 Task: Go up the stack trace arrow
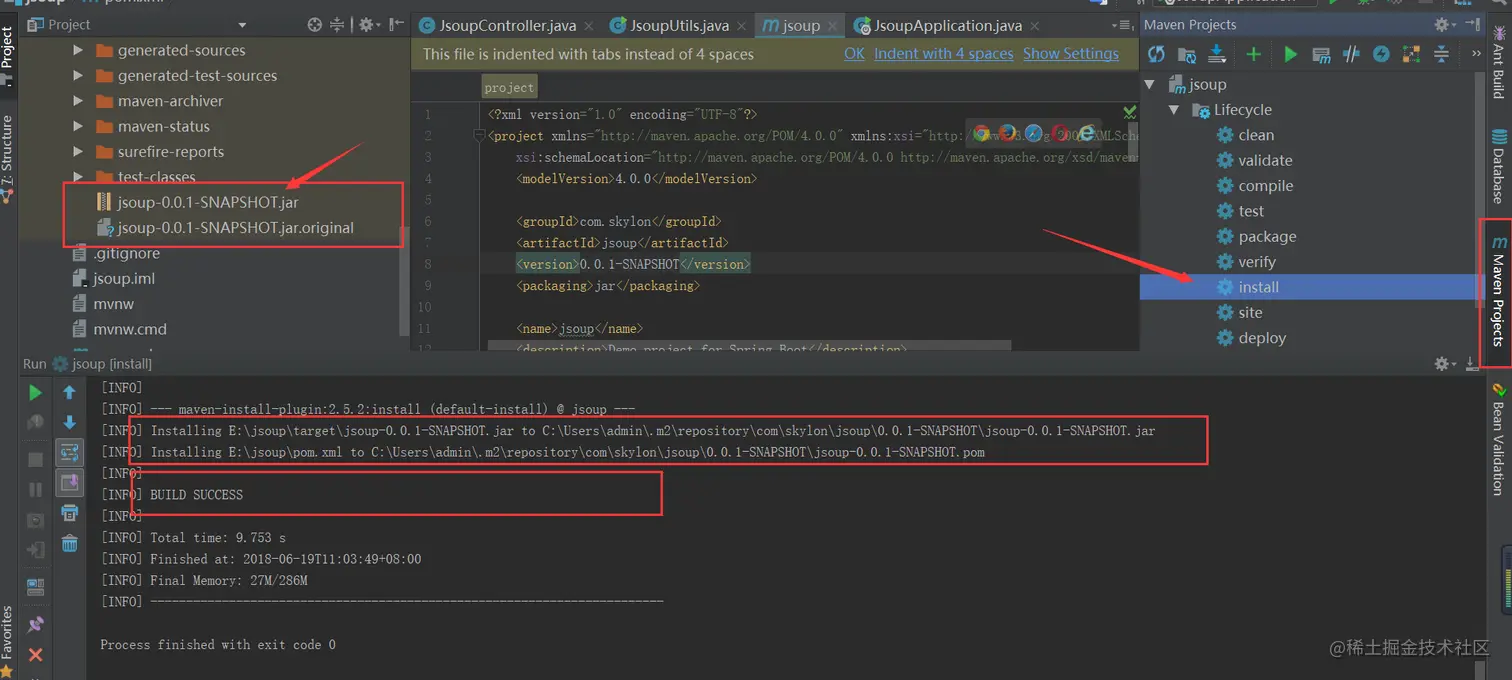(x=70, y=392)
